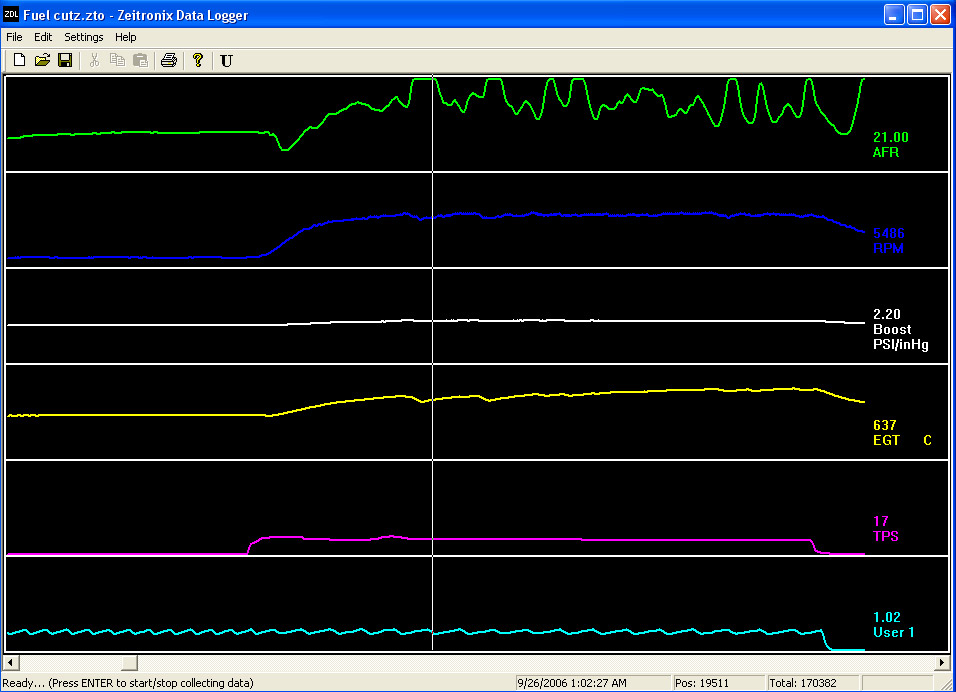Open About via the question mark icon
The image size is (956, 692).
click(198, 61)
